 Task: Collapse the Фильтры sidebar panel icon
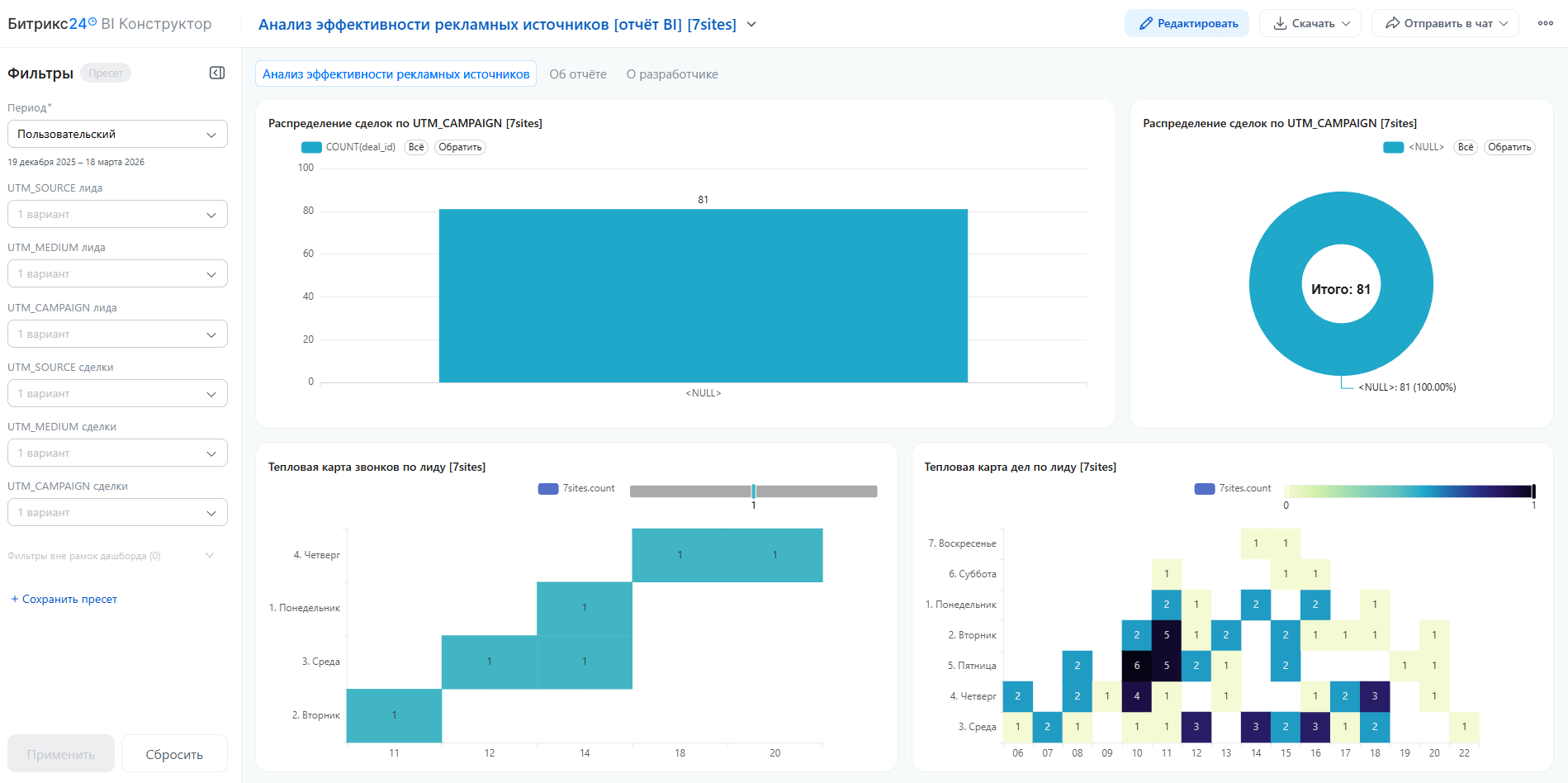tap(217, 73)
